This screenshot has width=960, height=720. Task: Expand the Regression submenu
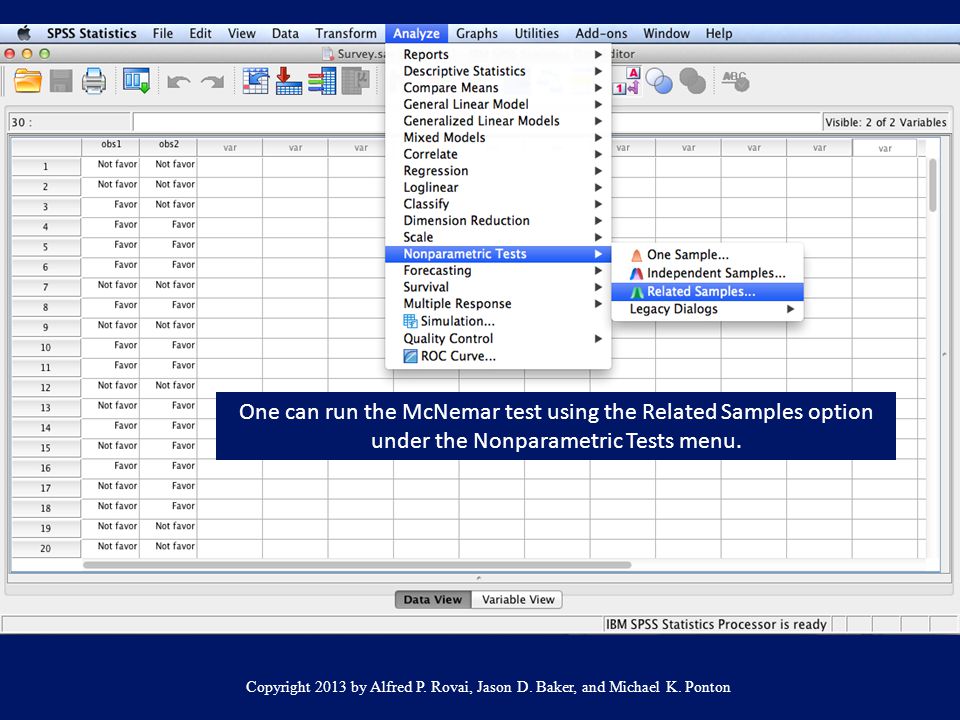click(x=498, y=171)
